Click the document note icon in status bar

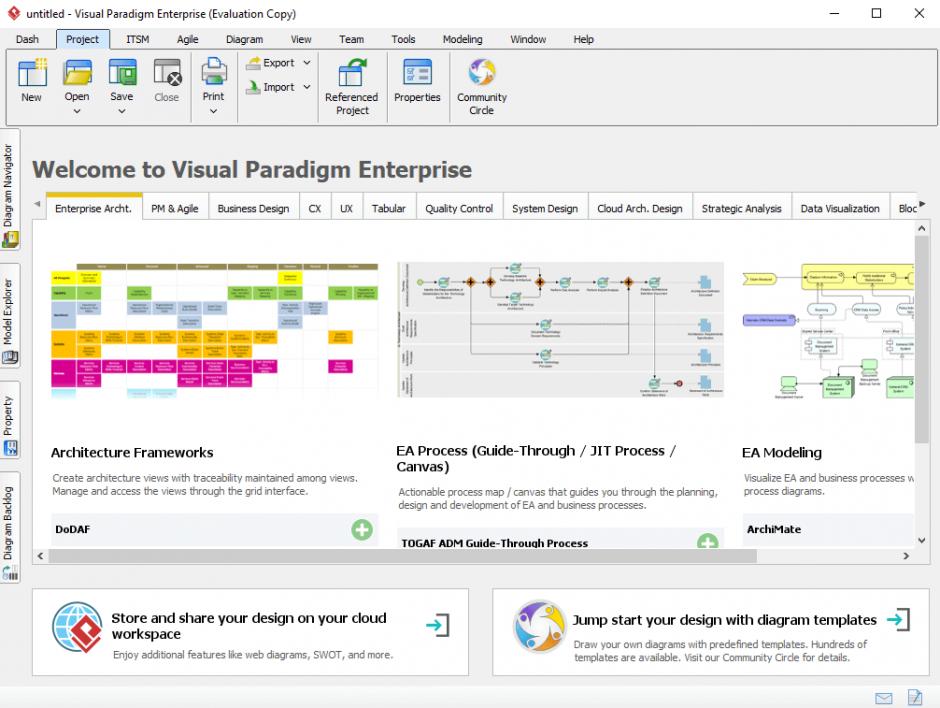pos(915,697)
